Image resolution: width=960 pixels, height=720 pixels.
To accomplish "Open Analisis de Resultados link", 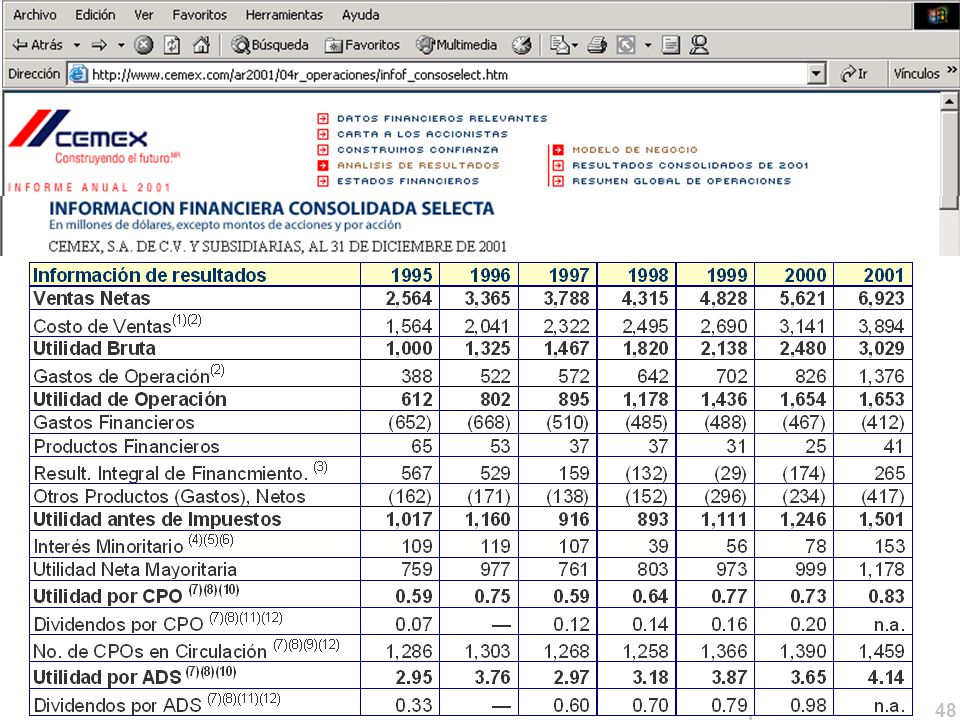I will (x=418, y=165).
